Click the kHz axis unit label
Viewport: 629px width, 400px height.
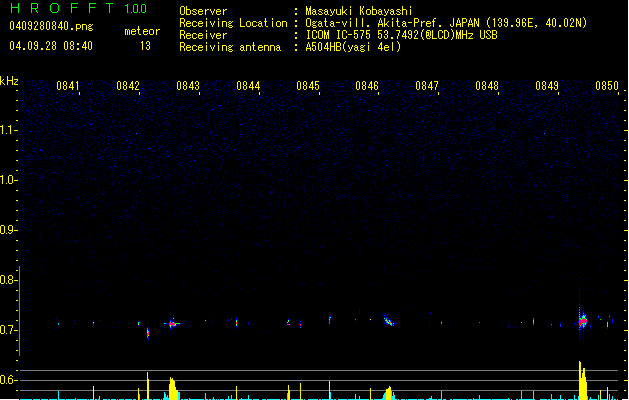9,81
